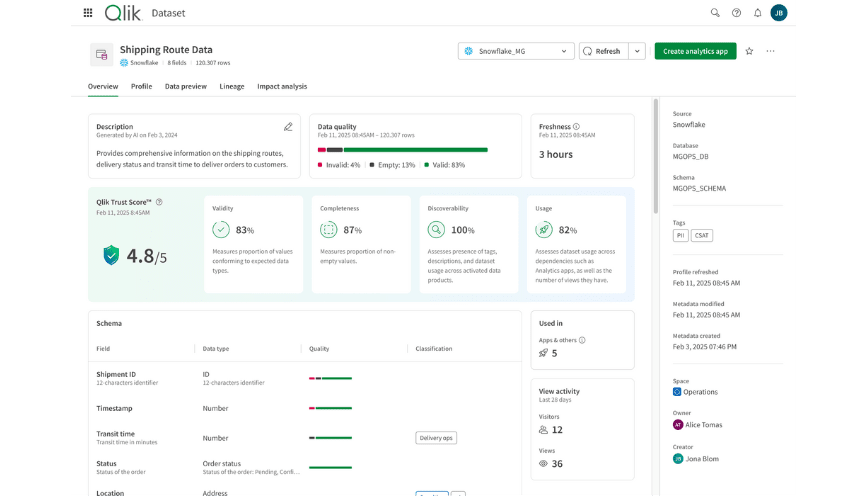
Task: Click the data quality bar
Action: point(402,150)
